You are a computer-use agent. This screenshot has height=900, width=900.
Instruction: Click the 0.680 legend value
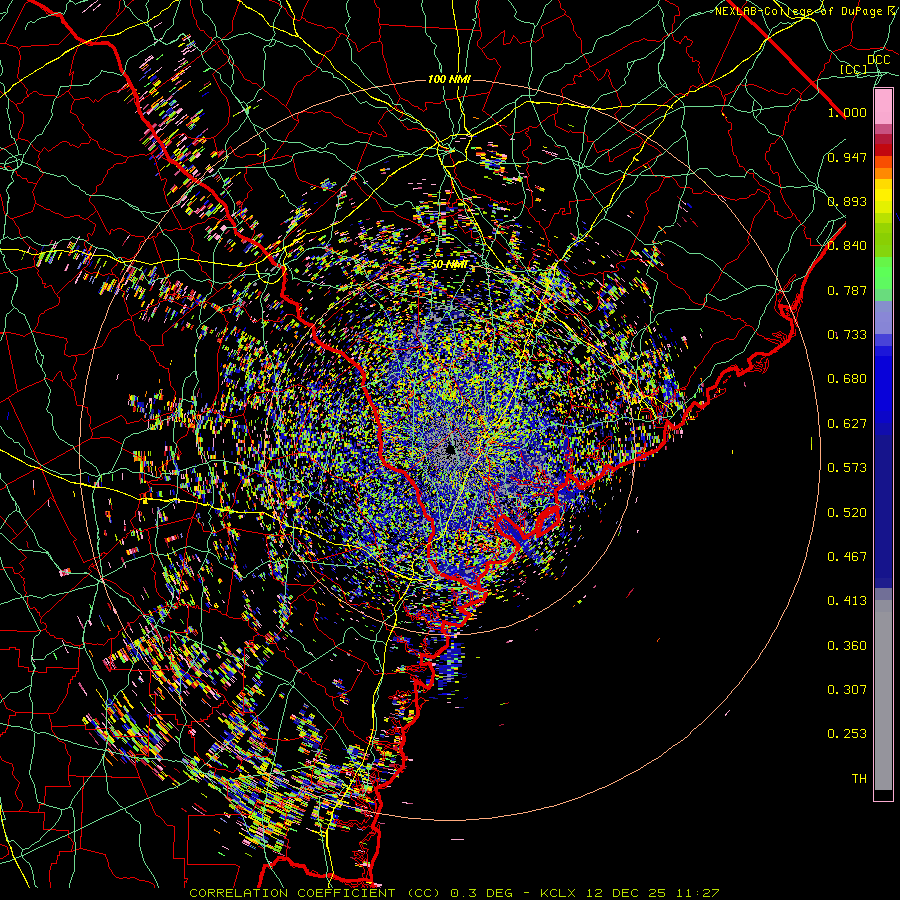[x=847, y=379]
